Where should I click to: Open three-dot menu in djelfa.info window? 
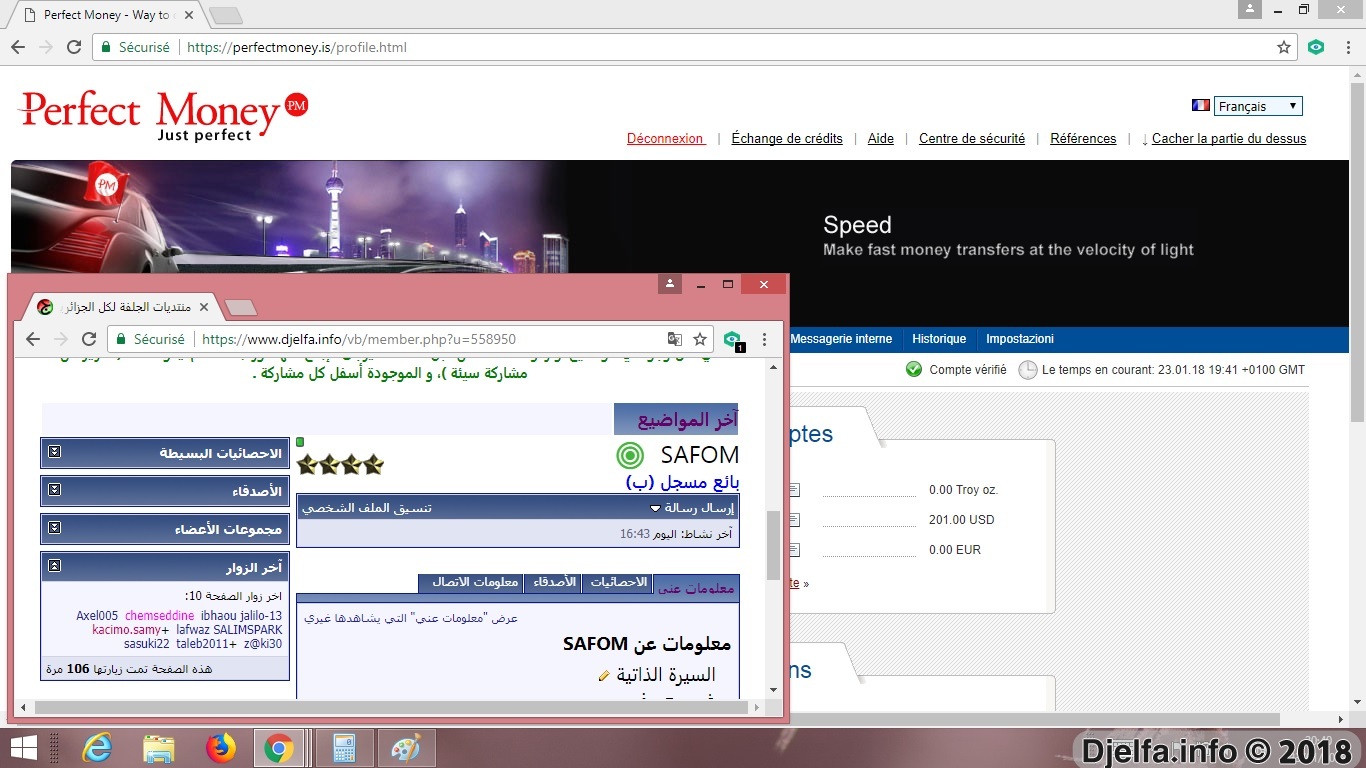pos(765,339)
